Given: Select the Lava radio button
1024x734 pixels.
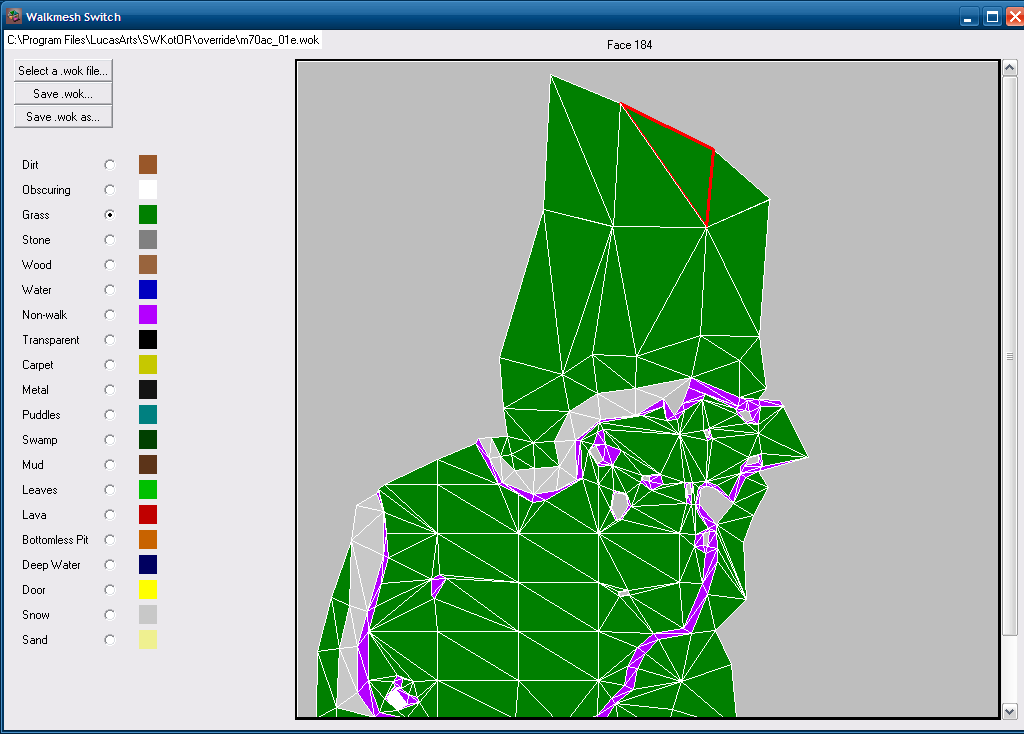Looking at the screenshot, I should (110, 515).
